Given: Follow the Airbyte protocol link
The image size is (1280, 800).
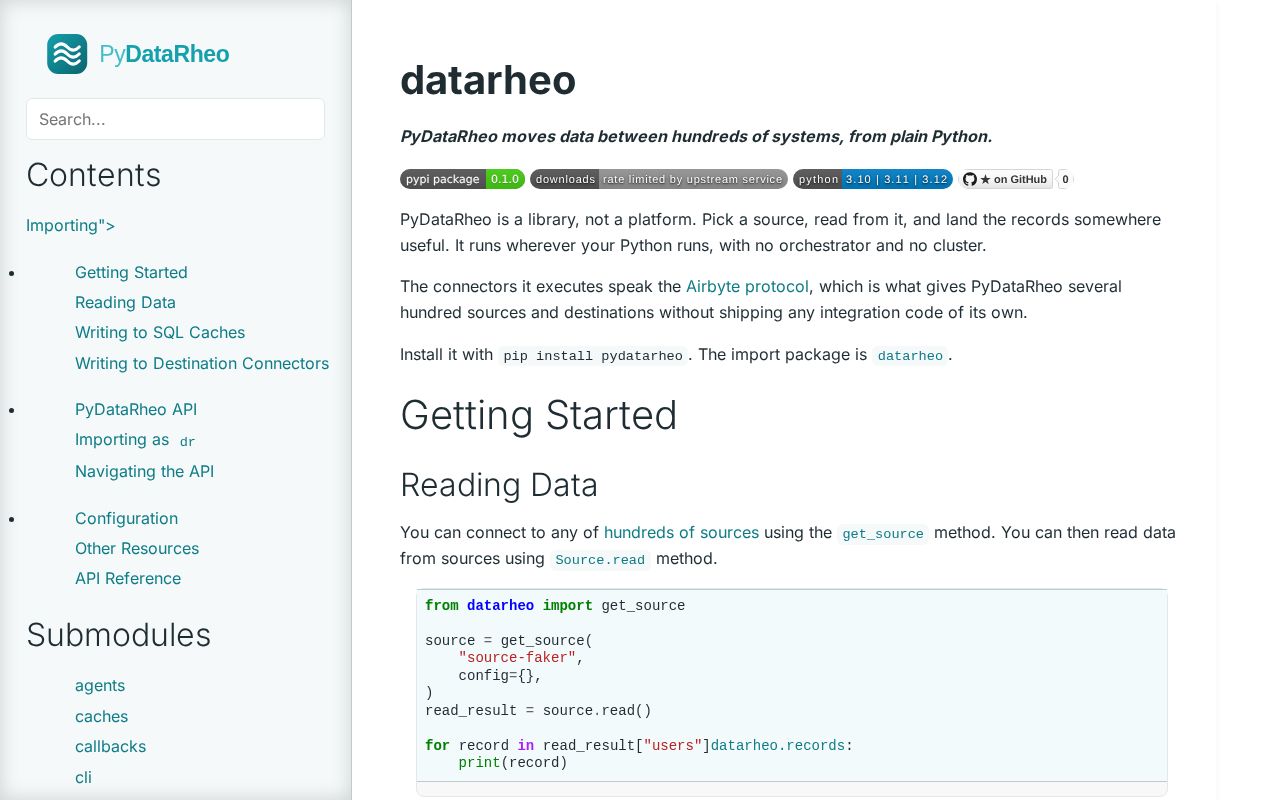Looking at the screenshot, I should tap(747, 286).
